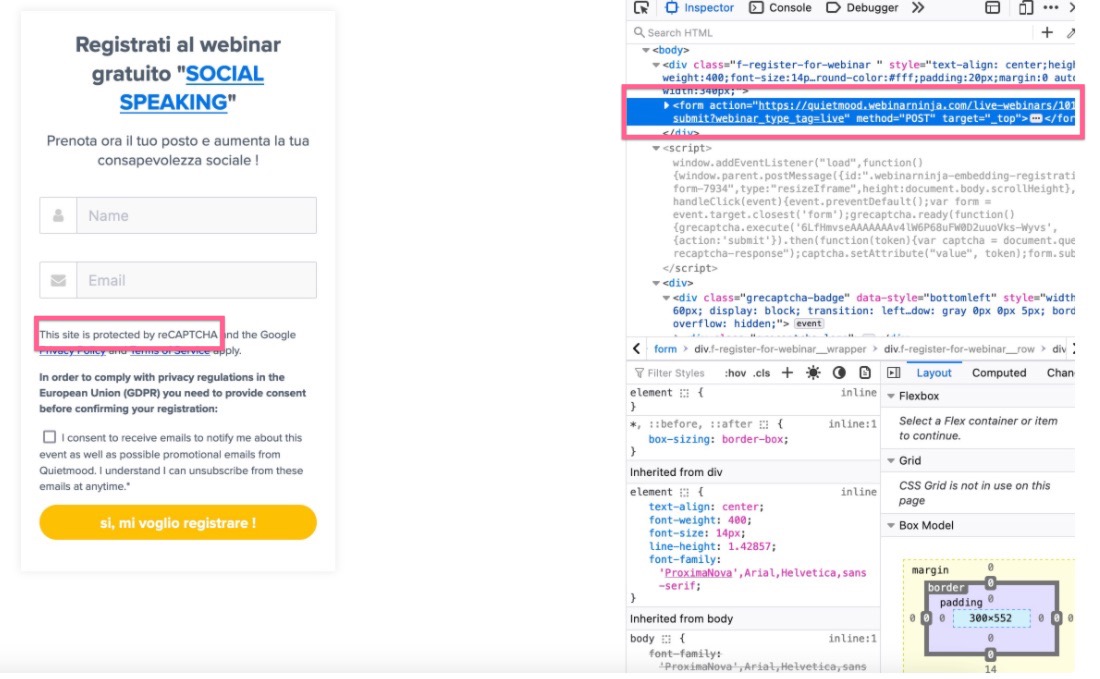Select div.f-register-for-webinar__wrapper breadcrumb
Image resolution: width=1100 pixels, height=679 pixels.
(780, 349)
